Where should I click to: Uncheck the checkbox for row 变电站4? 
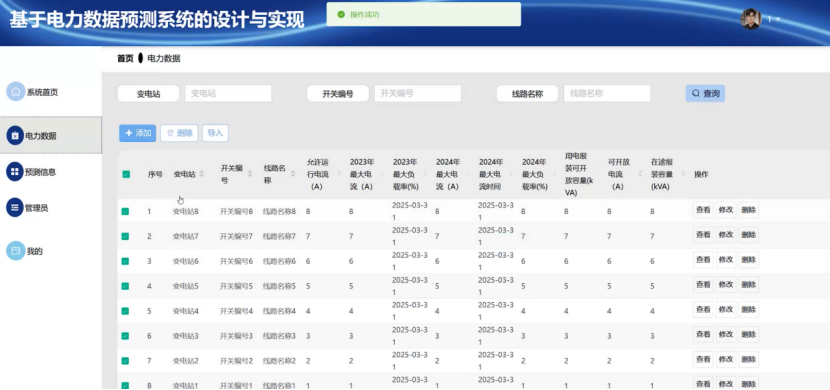pos(125,311)
